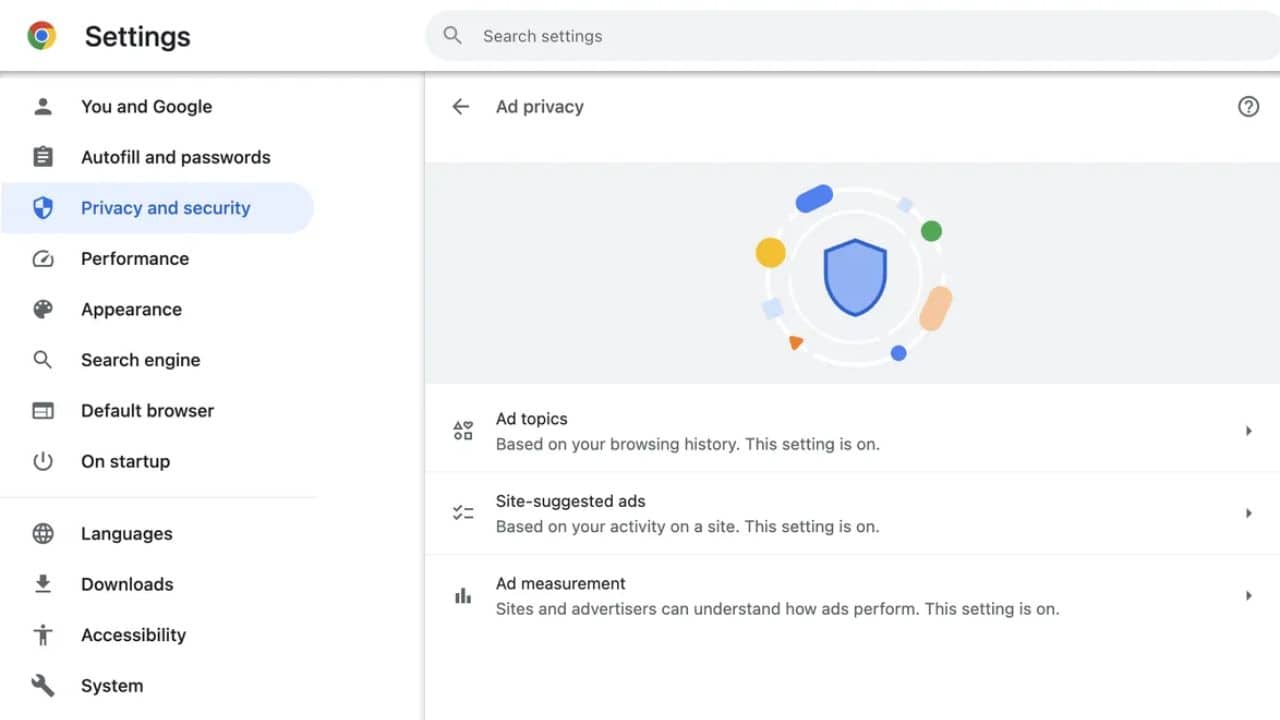Open the help question mark icon

pyautogui.click(x=1248, y=107)
